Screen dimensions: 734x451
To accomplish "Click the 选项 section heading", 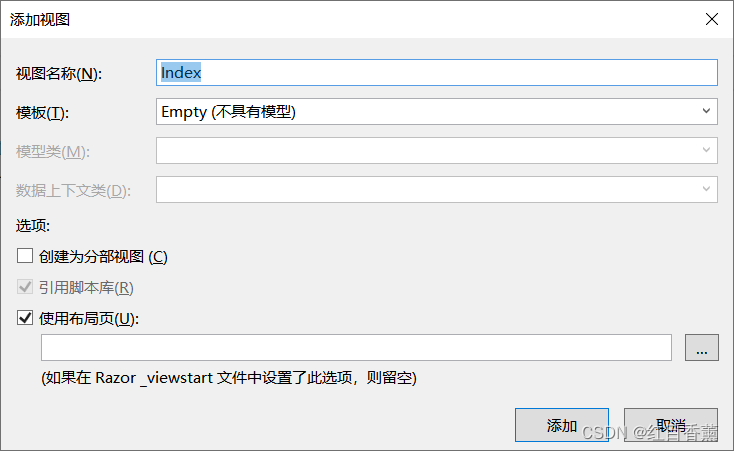I will tap(33, 226).
